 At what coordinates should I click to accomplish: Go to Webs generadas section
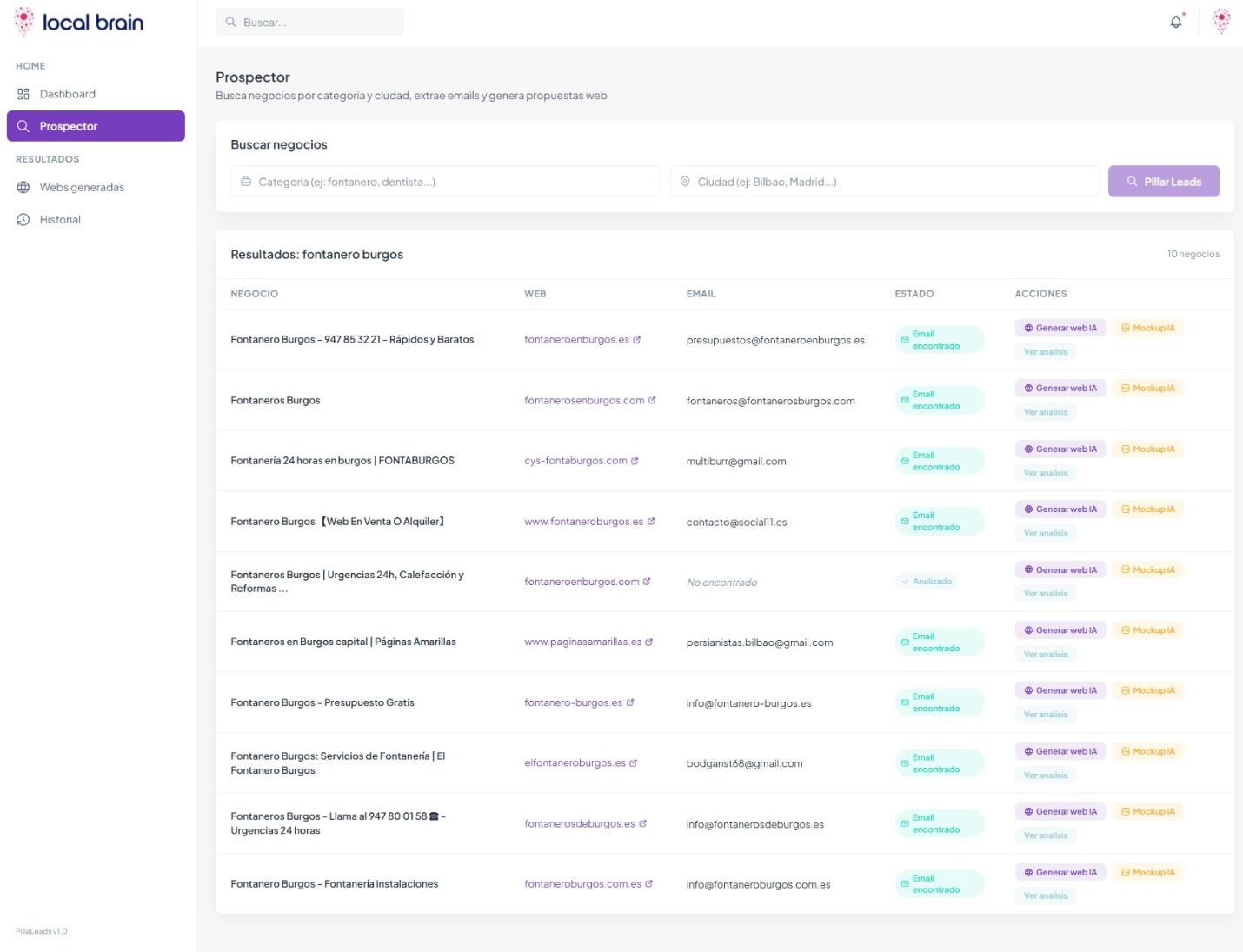coord(82,187)
